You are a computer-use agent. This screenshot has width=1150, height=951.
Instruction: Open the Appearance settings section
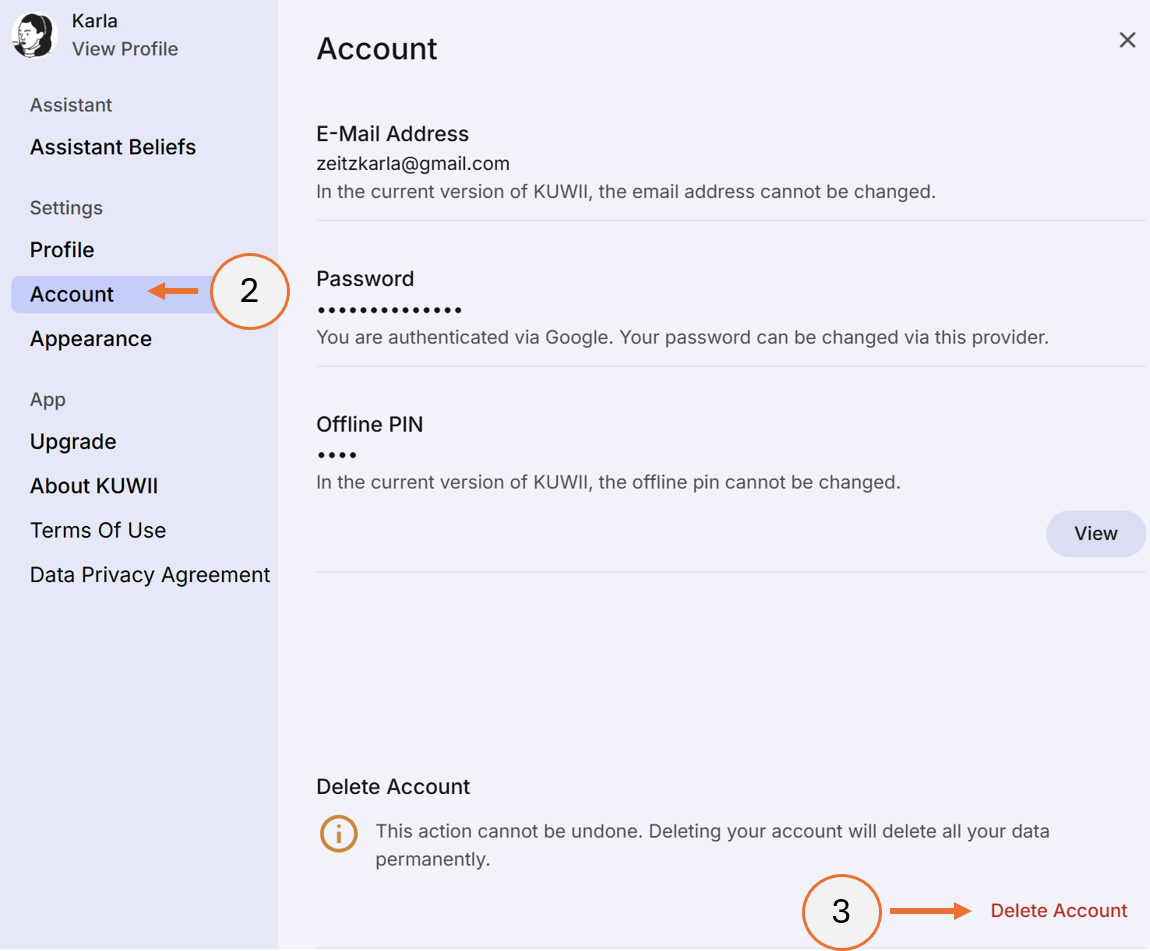(90, 339)
